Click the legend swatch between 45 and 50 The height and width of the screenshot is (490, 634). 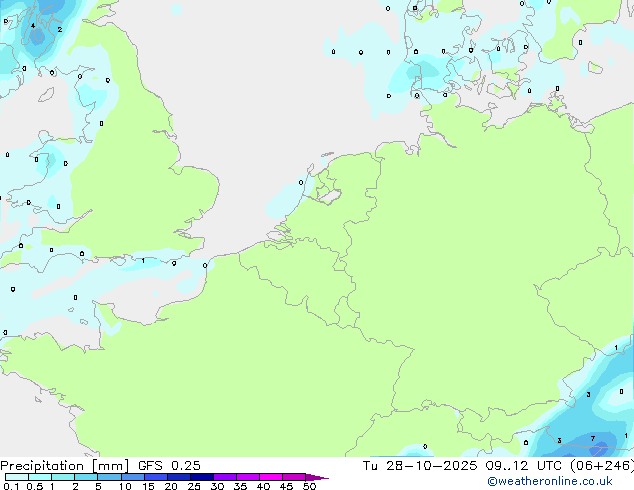(294, 477)
